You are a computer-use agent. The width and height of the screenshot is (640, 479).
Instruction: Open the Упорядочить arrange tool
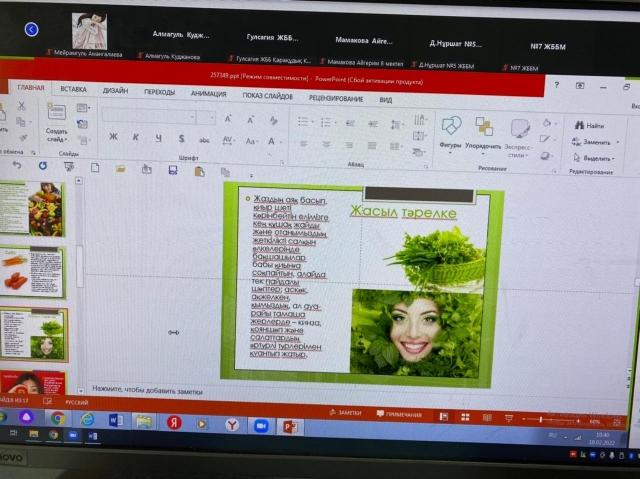point(484,128)
